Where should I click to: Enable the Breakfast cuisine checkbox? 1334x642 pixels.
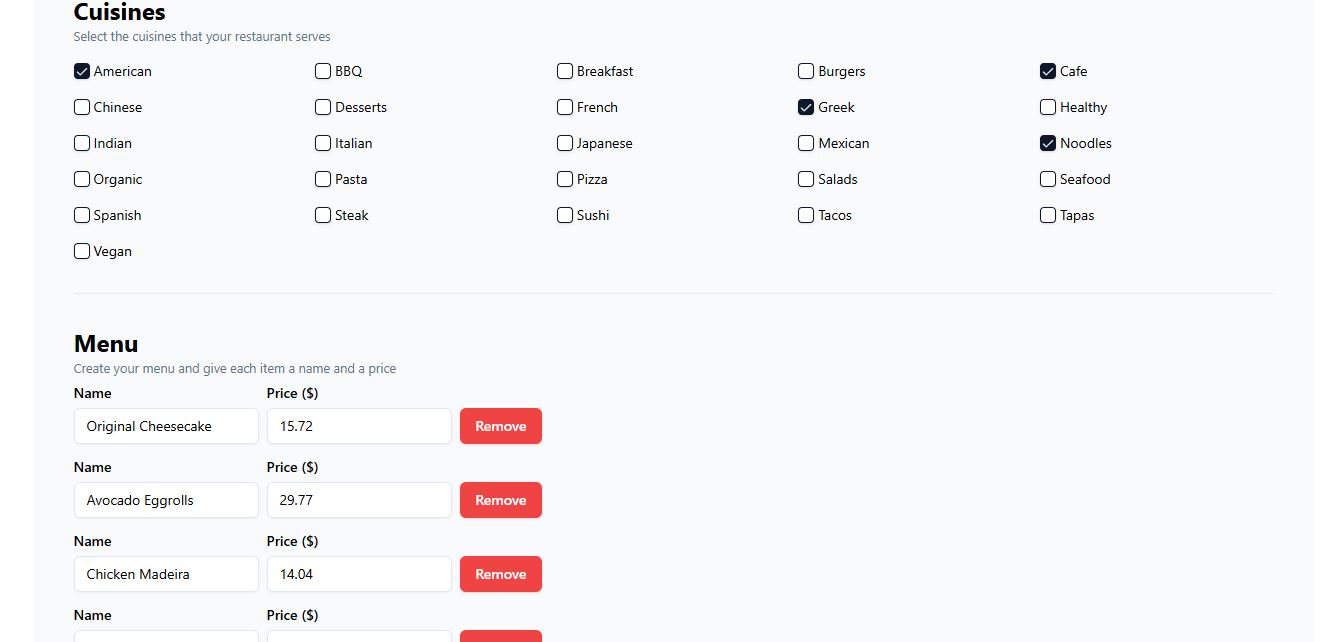[x=565, y=71]
